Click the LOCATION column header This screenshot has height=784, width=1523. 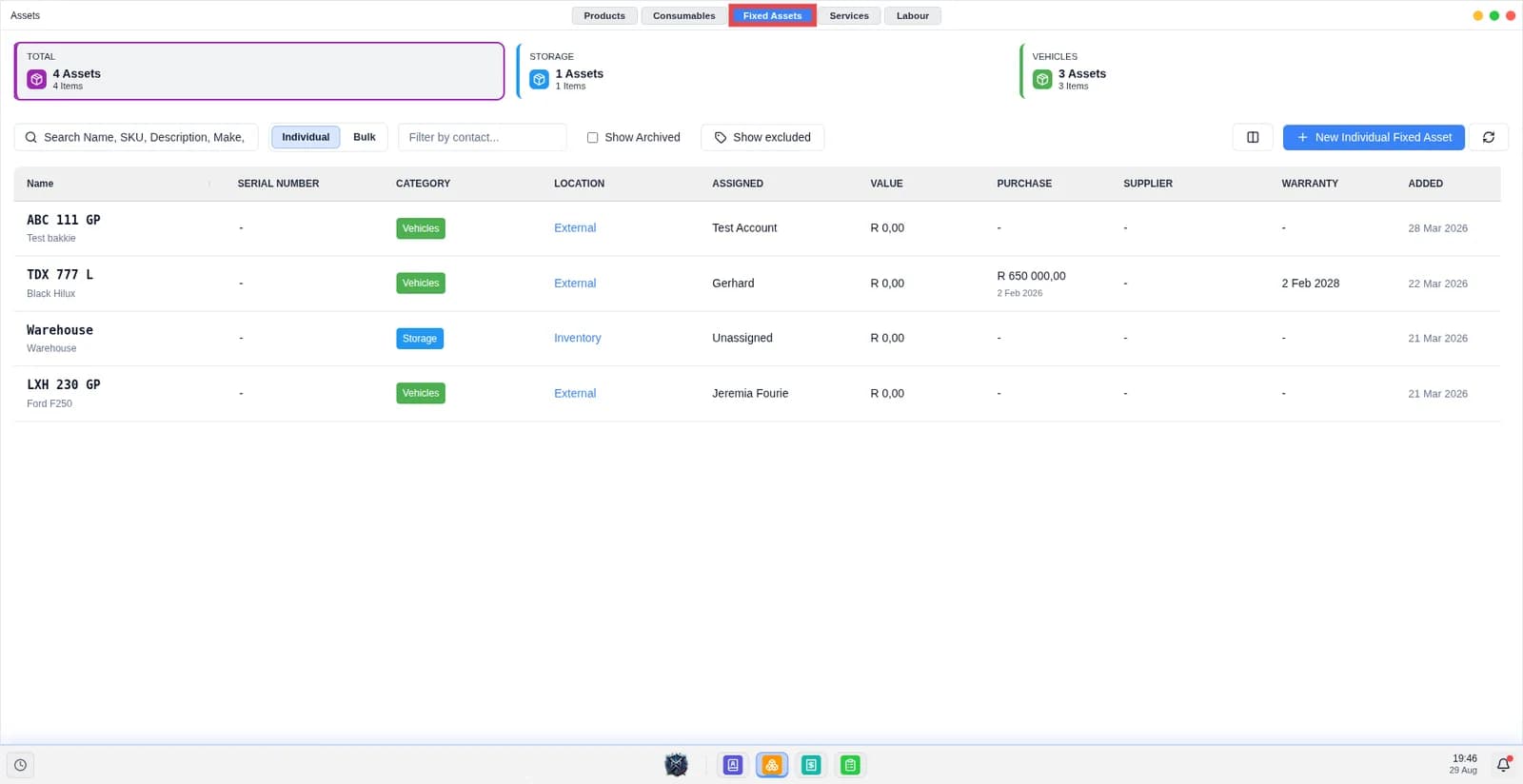pos(579,184)
